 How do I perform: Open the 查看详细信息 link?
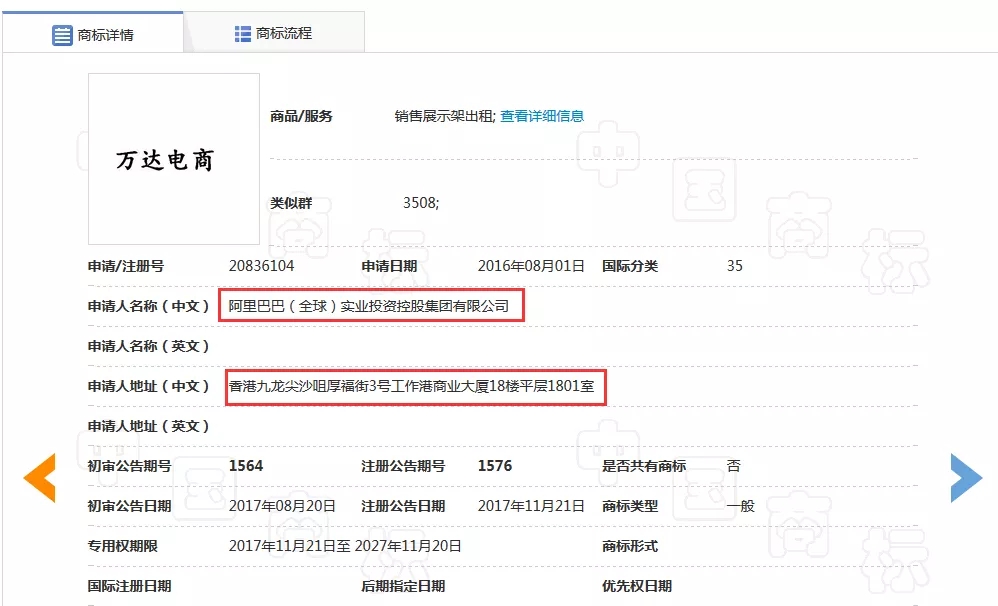[x=542, y=116]
